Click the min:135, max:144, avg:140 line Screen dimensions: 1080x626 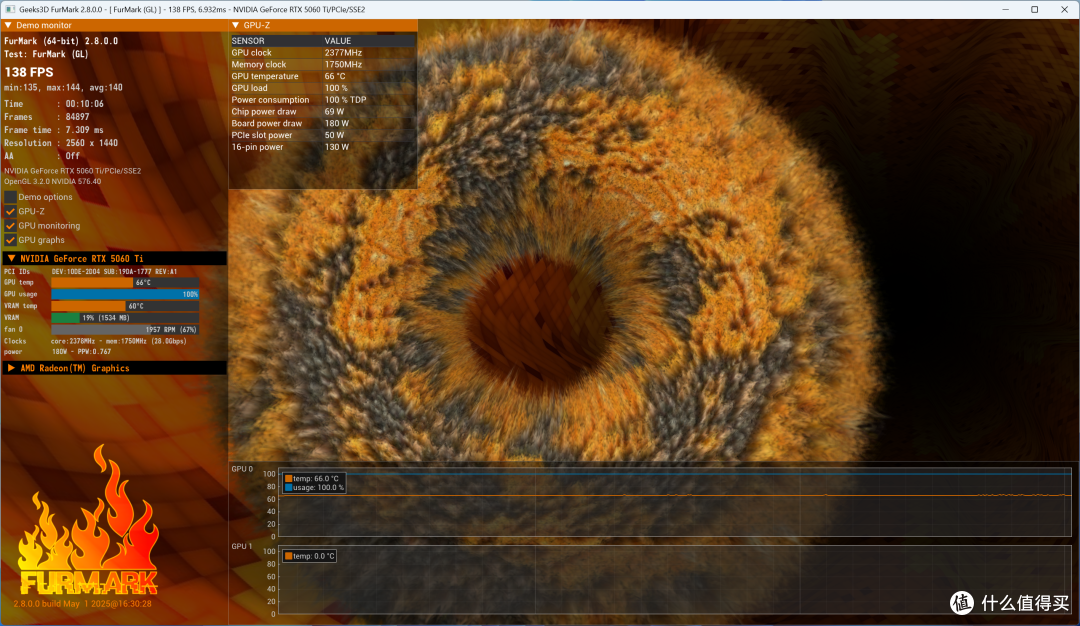click(x=63, y=87)
